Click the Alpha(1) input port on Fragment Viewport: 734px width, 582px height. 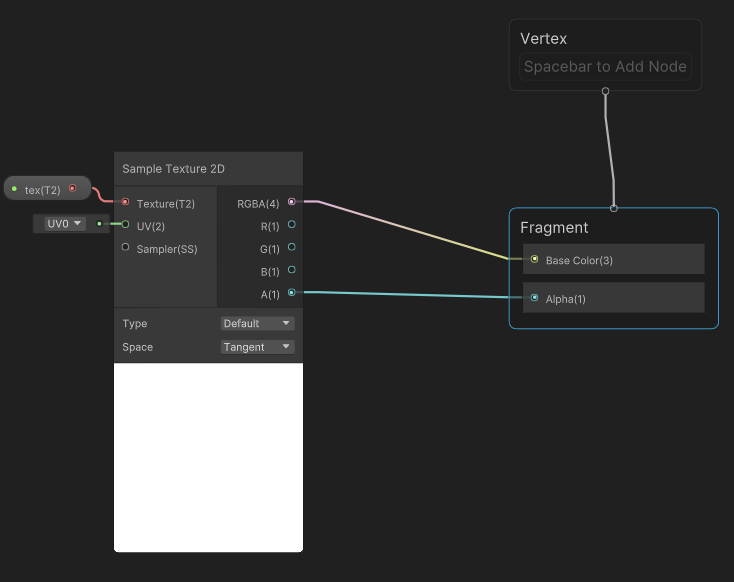[534, 298]
